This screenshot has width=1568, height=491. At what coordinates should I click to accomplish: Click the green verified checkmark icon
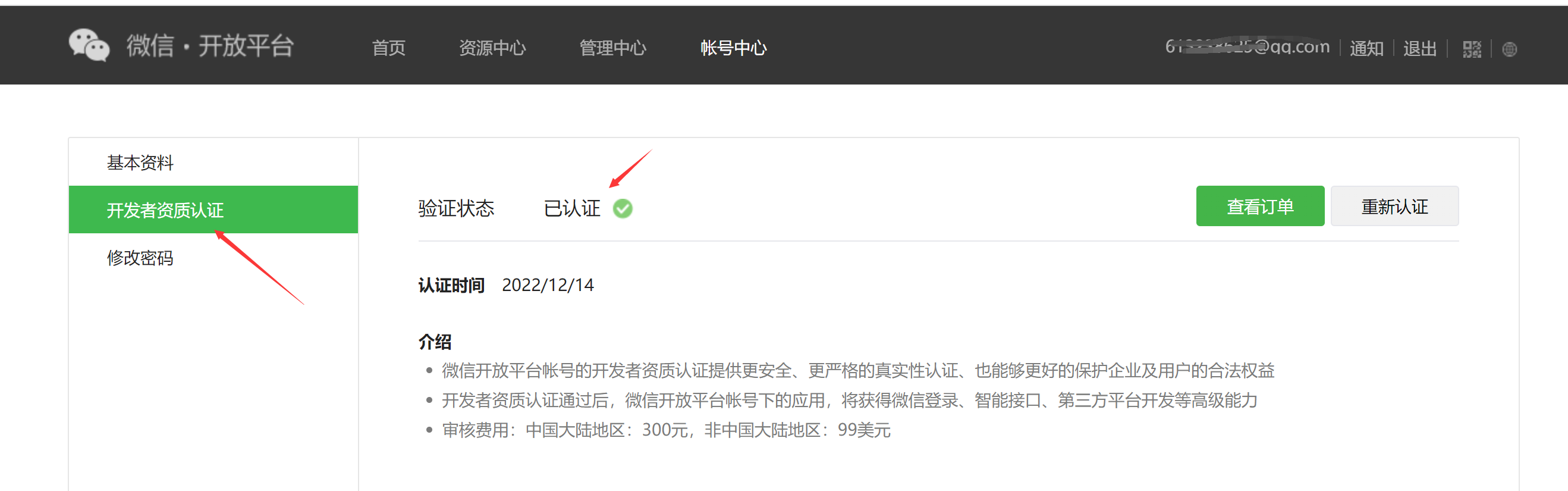point(623,208)
